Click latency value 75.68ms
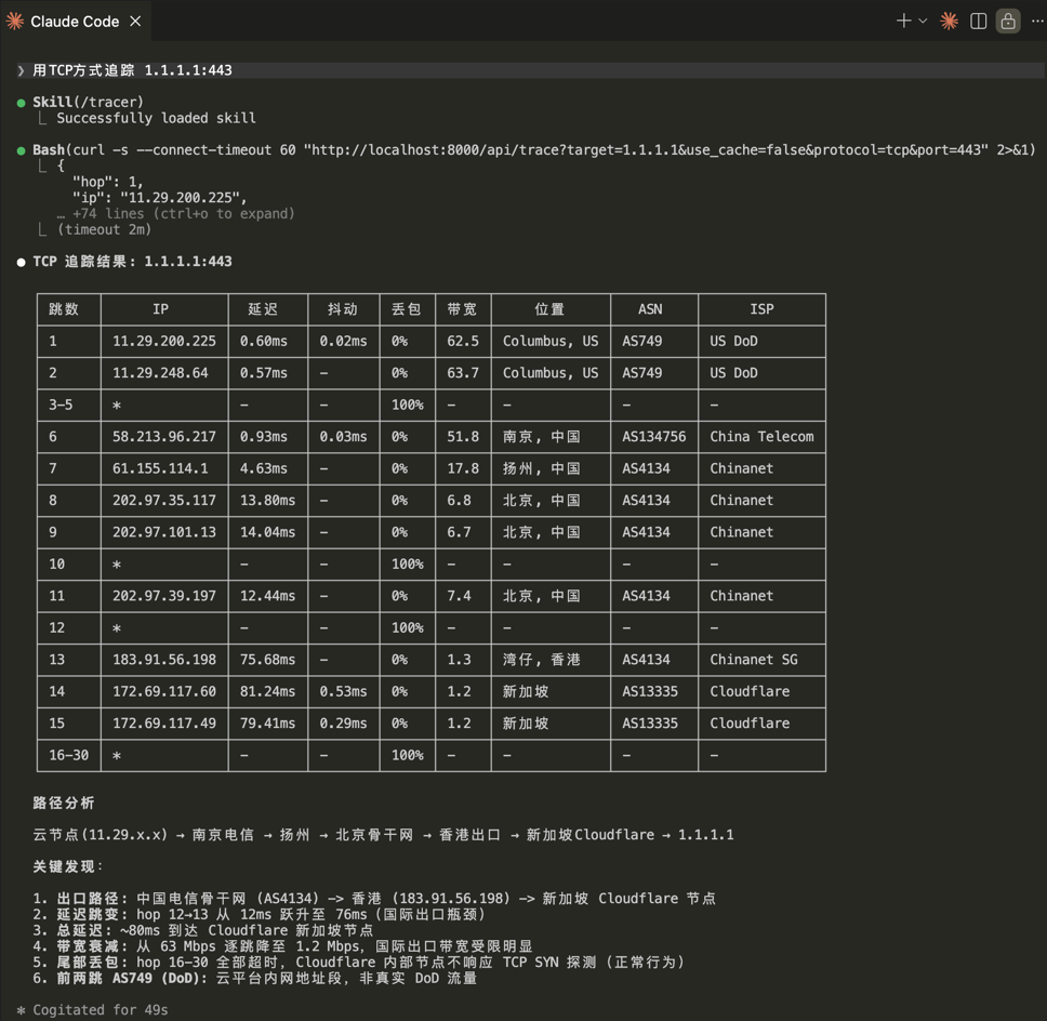Image resolution: width=1048 pixels, height=1022 pixels. tap(268, 660)
